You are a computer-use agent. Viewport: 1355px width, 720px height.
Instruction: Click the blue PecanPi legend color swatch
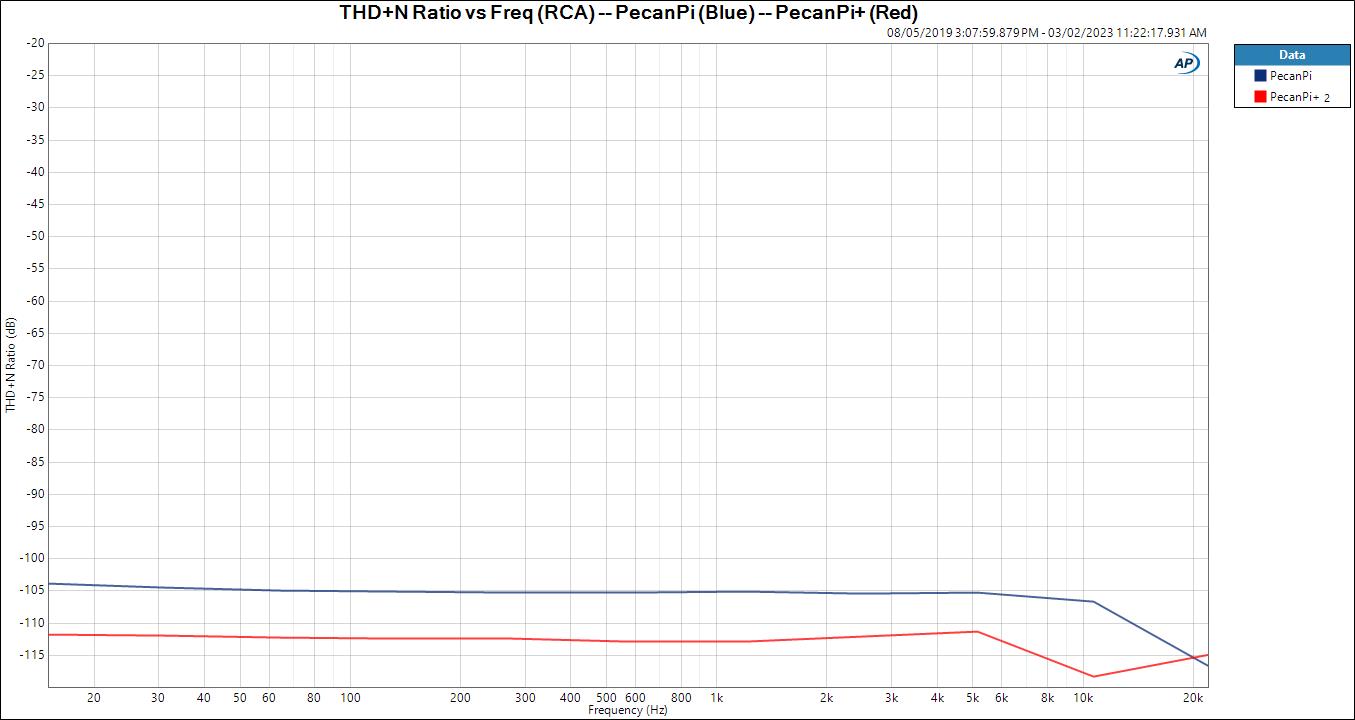(1260, 76)
